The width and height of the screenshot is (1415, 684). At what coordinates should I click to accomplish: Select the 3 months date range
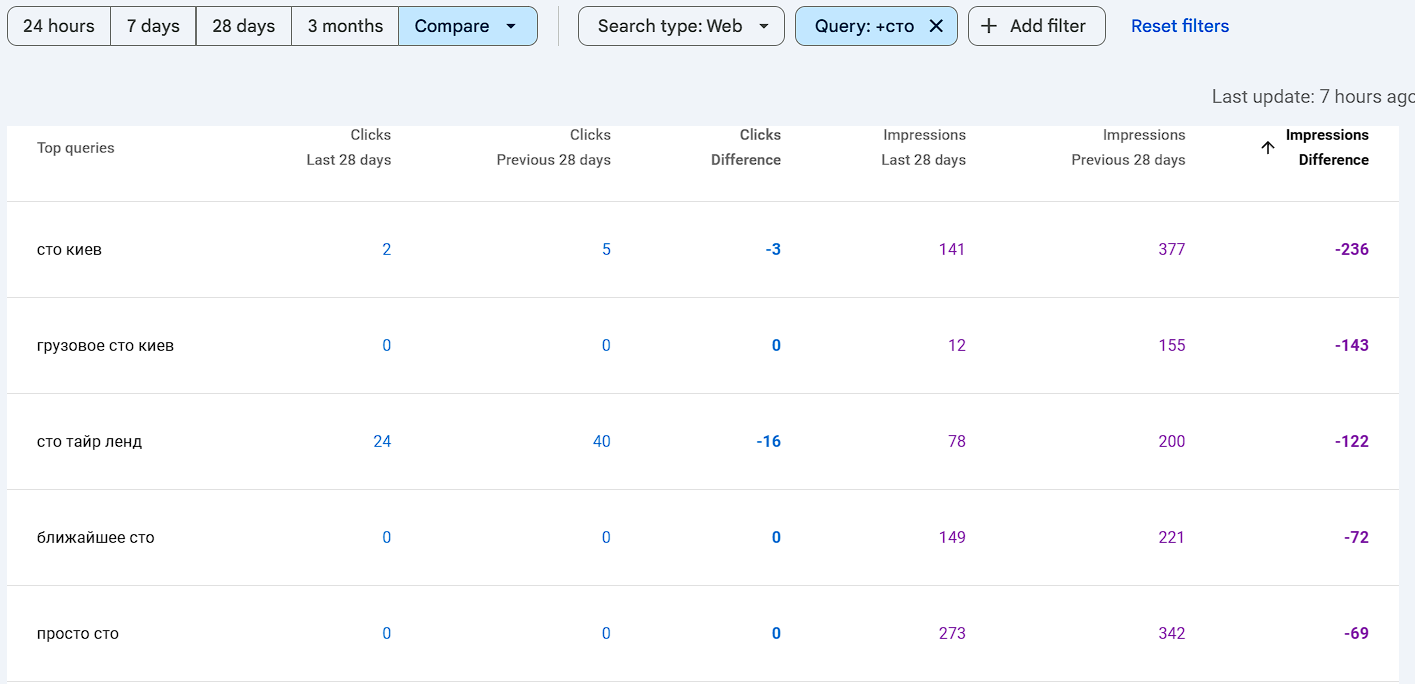click(345, 26)
